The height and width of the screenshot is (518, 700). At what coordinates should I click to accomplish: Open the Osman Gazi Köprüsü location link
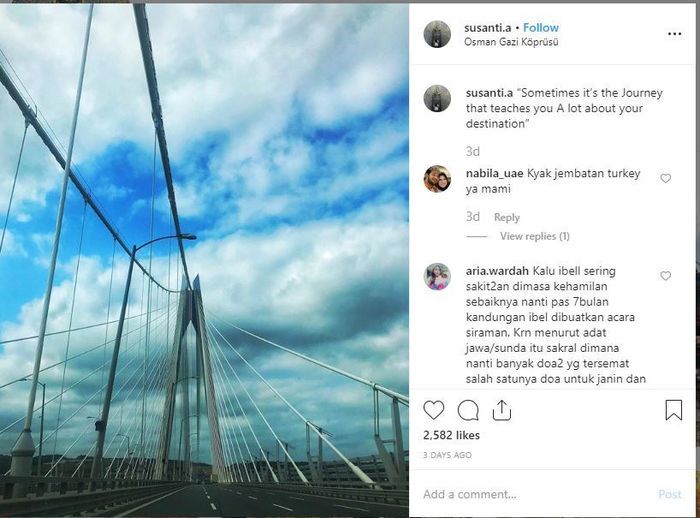(x=511, y=42)
